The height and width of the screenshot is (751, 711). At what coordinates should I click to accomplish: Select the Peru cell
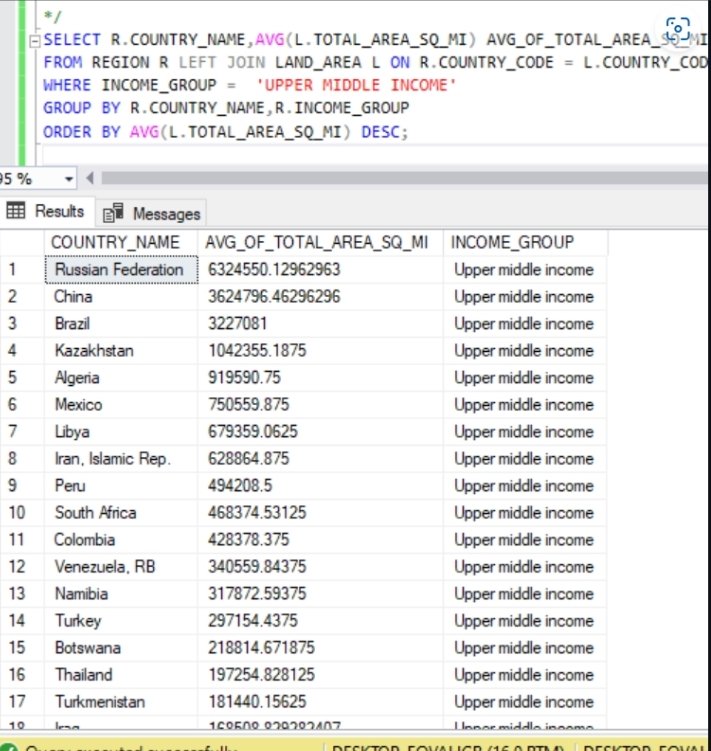(121, 486)
